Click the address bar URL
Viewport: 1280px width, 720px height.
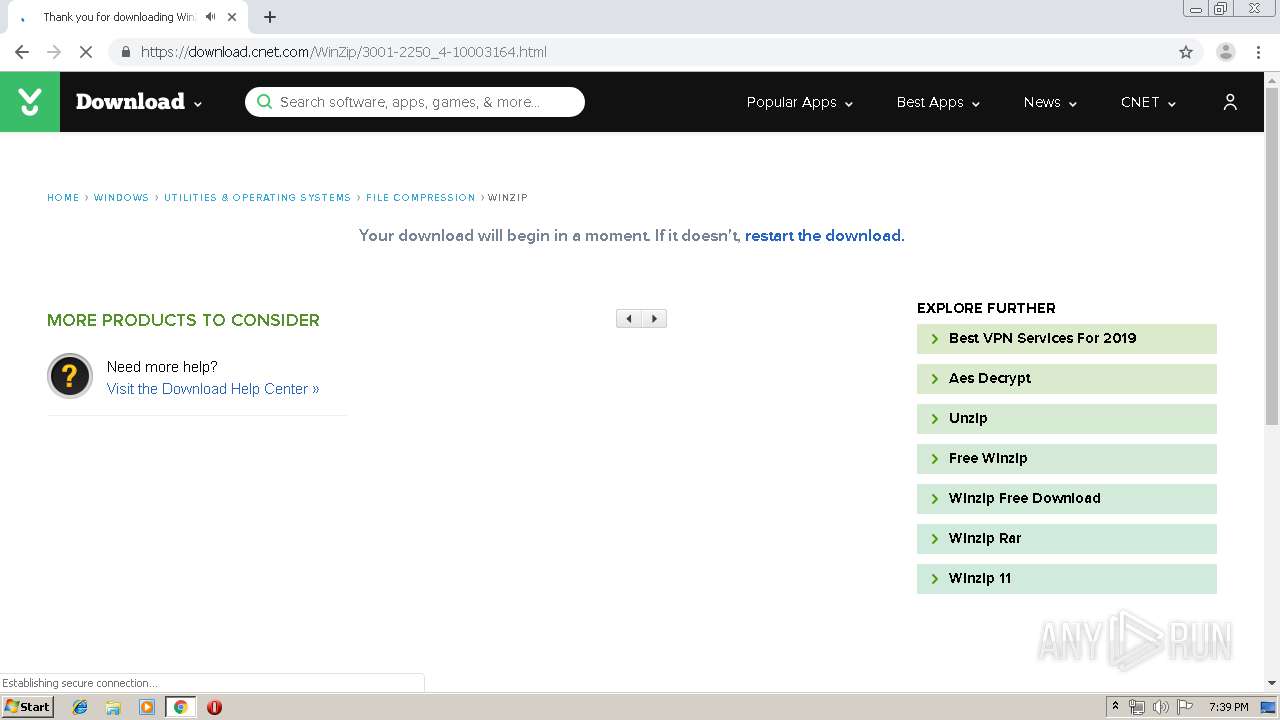(343, 52)
